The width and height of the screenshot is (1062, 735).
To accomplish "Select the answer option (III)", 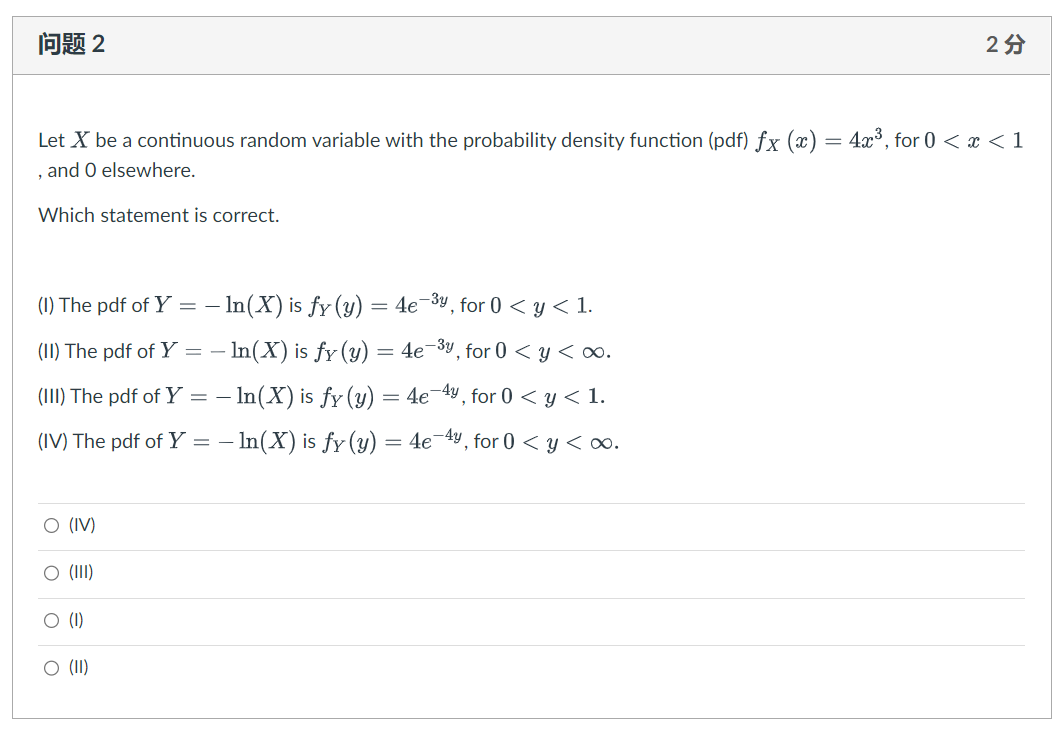I will coord(50,572).
